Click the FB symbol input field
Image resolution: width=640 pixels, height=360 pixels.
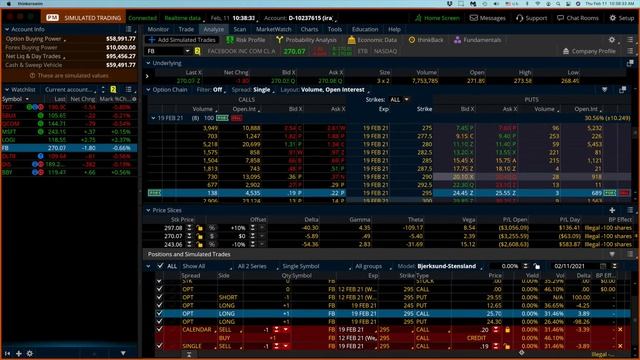(x=165, y=51)
